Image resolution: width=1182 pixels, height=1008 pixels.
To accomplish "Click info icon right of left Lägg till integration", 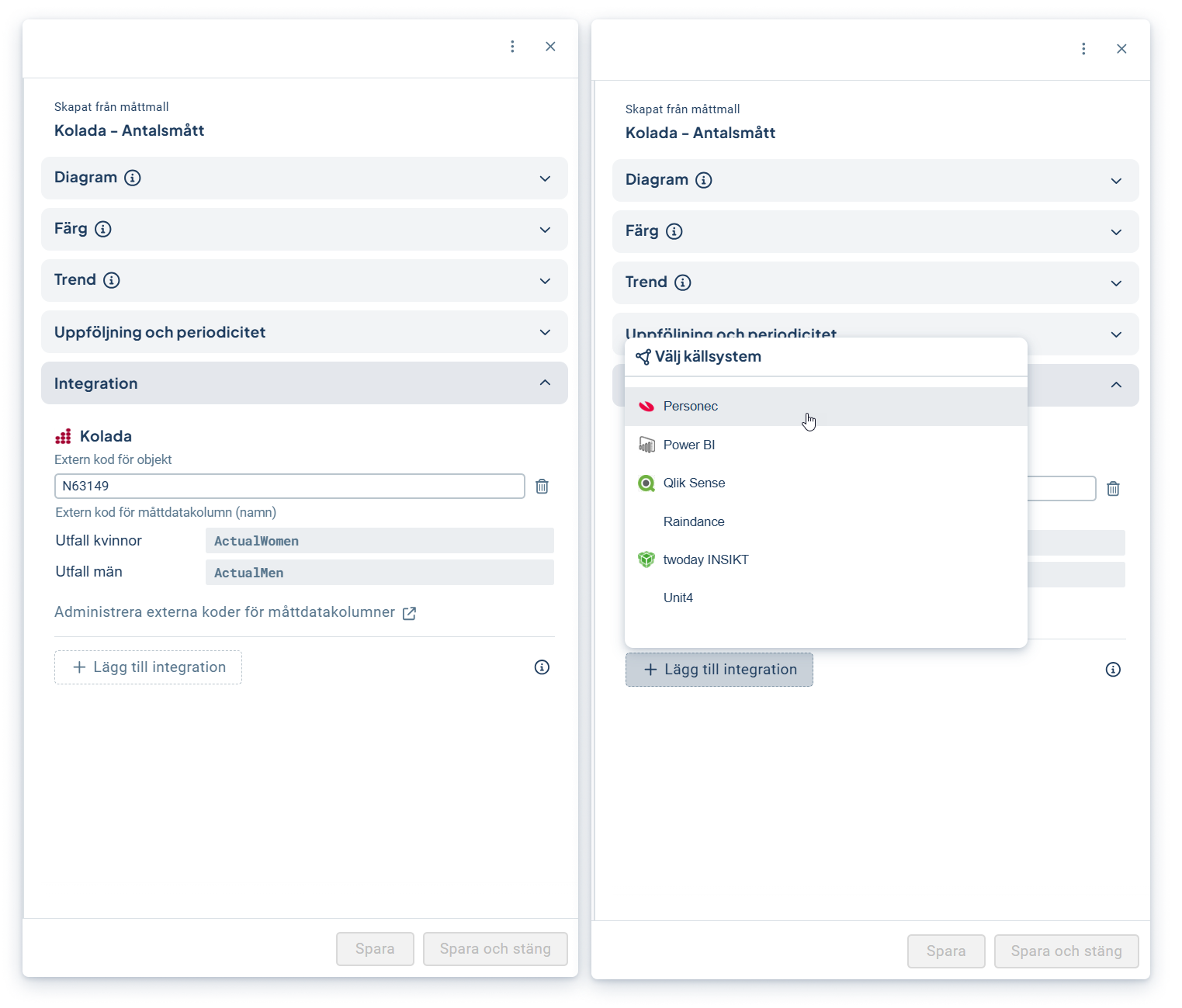I will click(x=542, y=667).
